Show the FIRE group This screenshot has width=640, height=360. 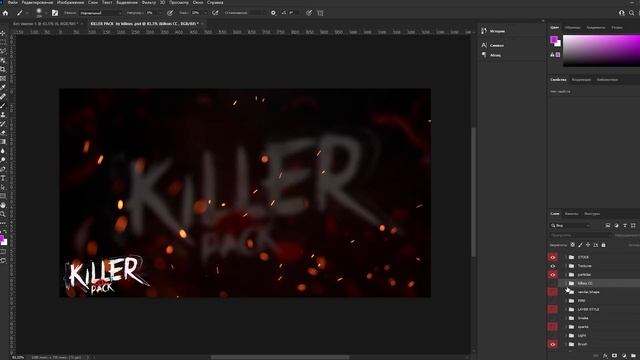(x=553, y=301)
